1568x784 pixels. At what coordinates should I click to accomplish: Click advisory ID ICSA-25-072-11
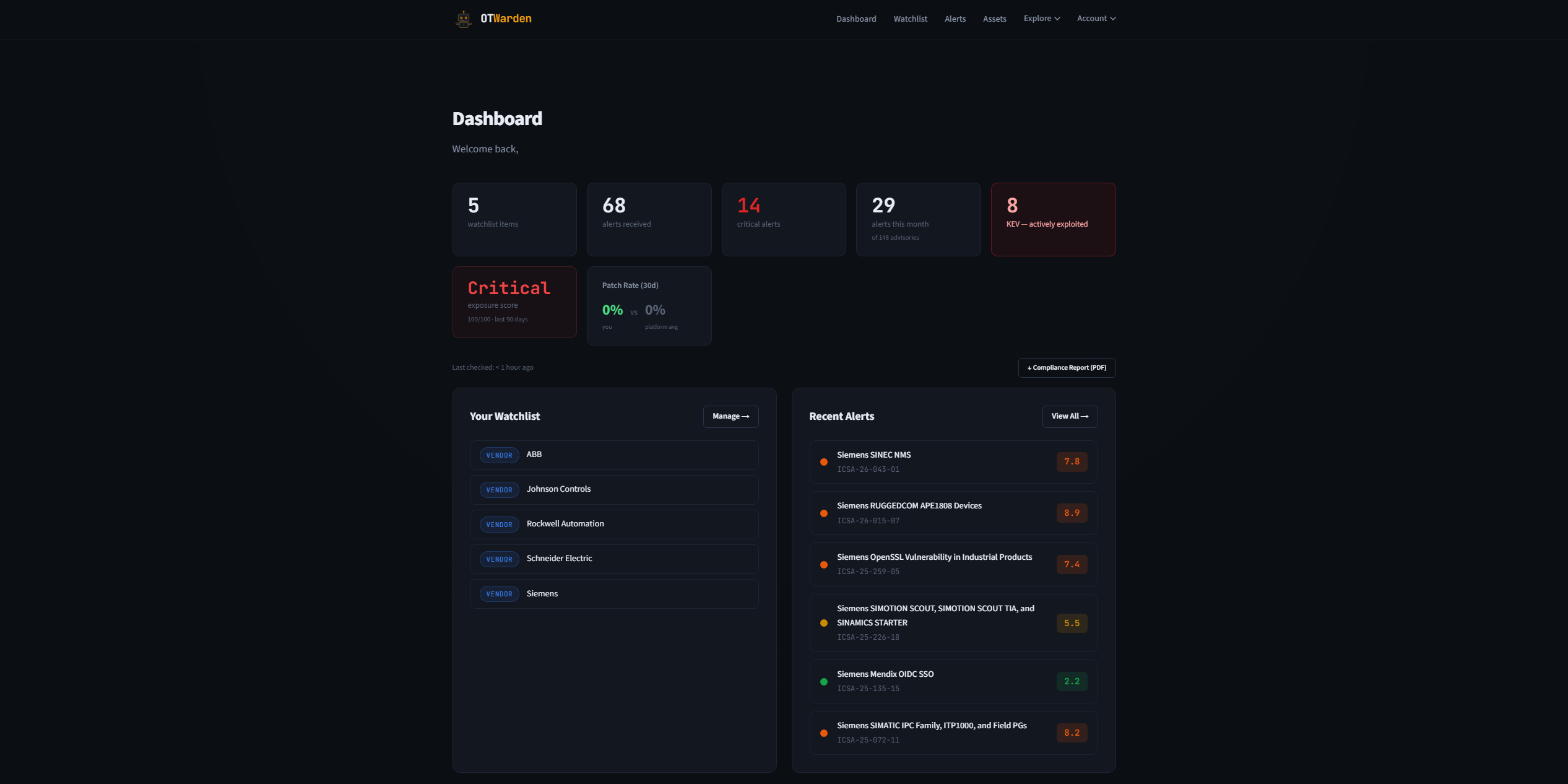pyautogui.click(x=868, y=741)
